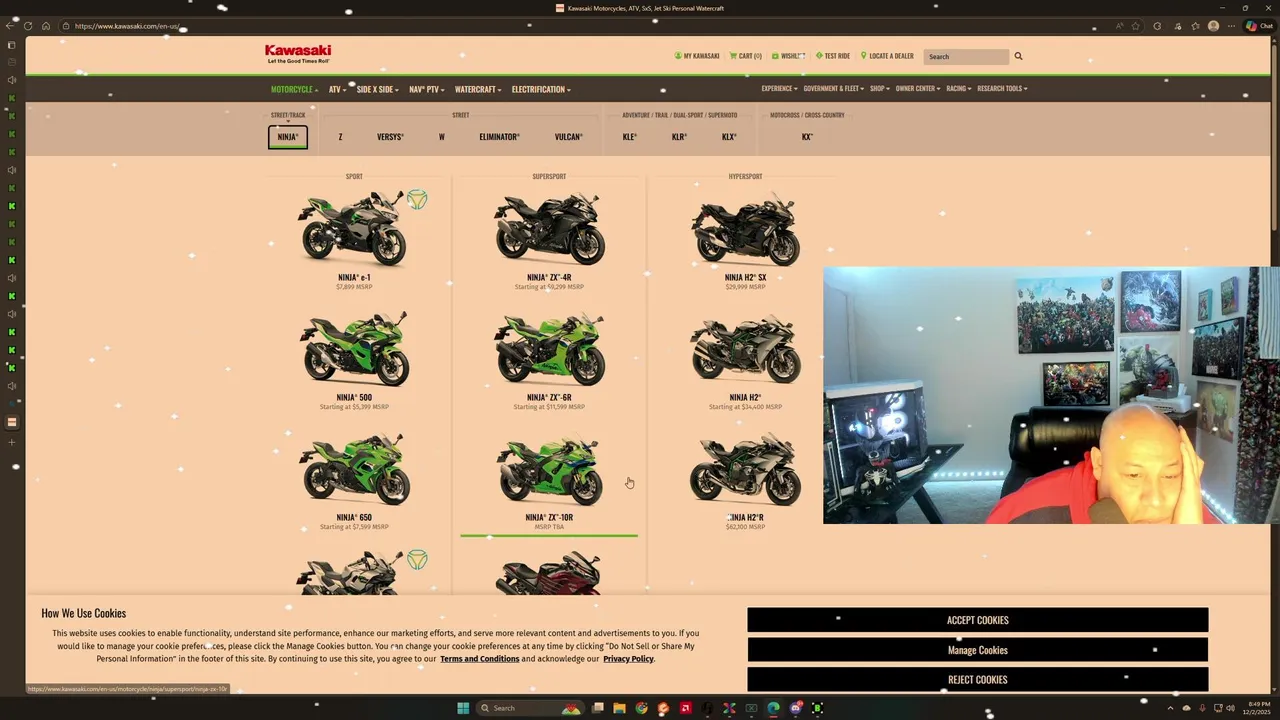Open the browser Chat sidebar button
The width and height of the screenshot is (1280, 720).
point(1259,26)
